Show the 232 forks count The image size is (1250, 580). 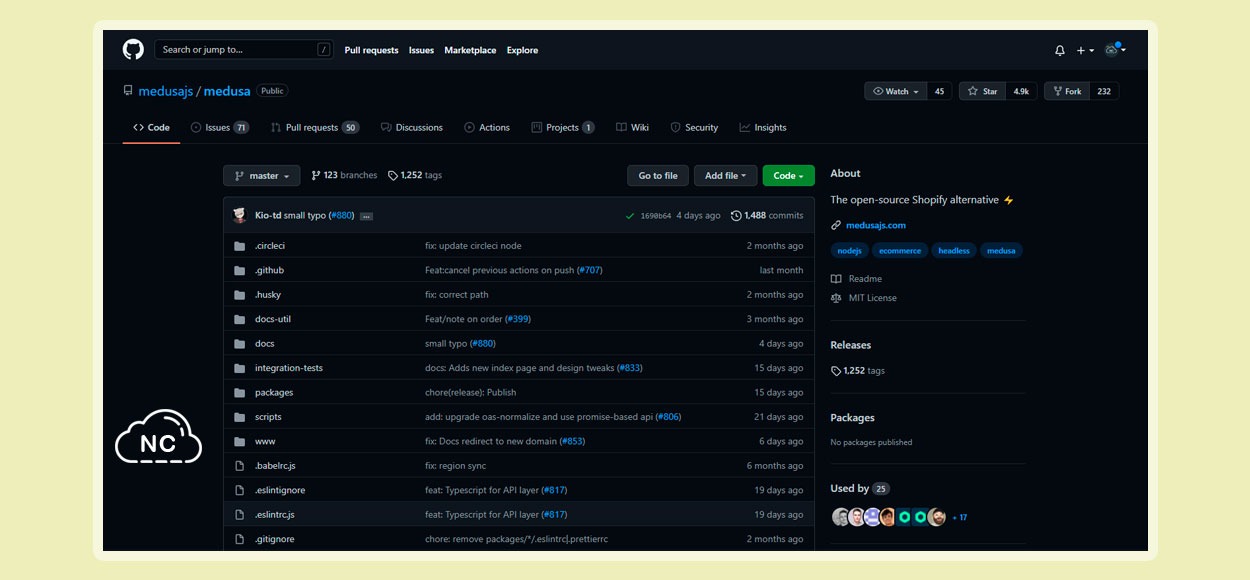pos(1104,91)
